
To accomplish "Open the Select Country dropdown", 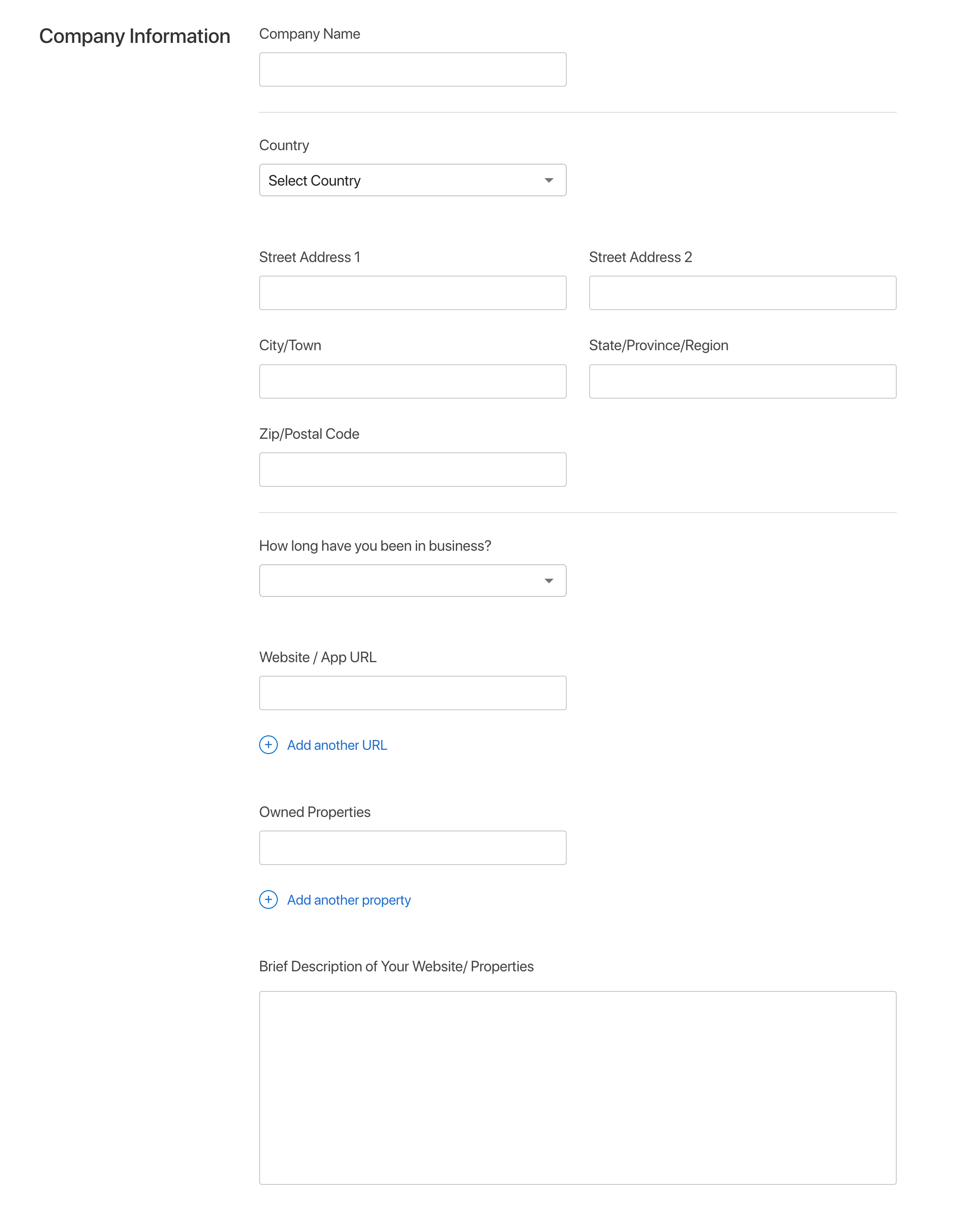I will tap(412, 180).
